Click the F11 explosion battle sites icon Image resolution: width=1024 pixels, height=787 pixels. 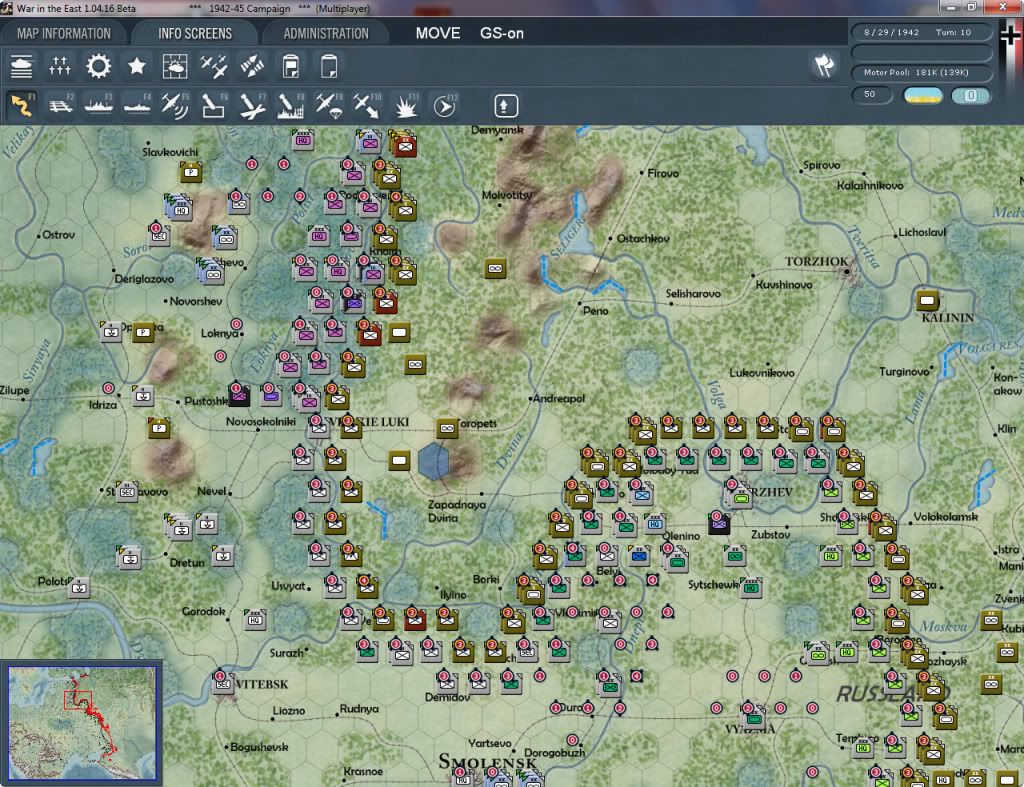(406, 105)
